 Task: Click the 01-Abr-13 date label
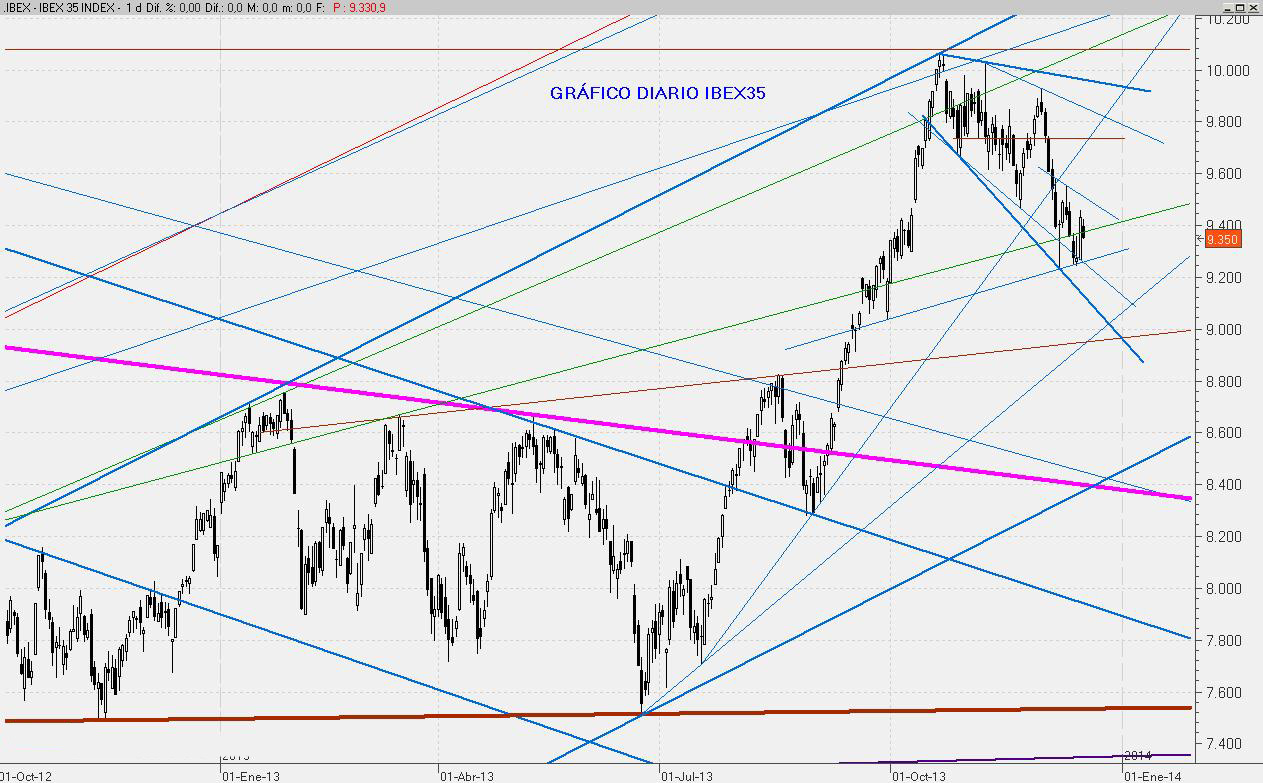click(x=467, y=775)
